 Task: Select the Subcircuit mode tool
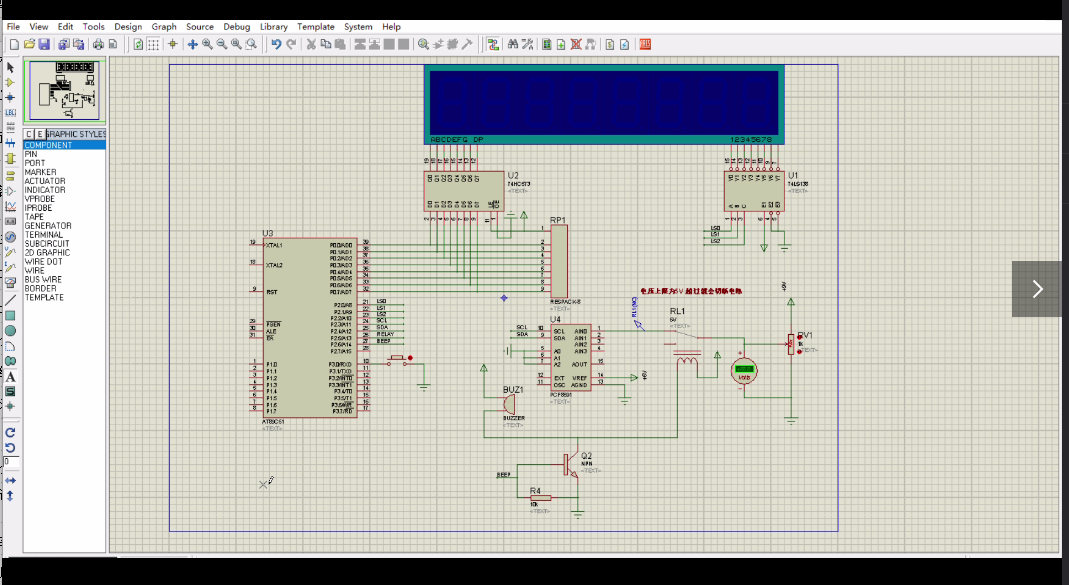pyautogui.click(x=10, y=158)
